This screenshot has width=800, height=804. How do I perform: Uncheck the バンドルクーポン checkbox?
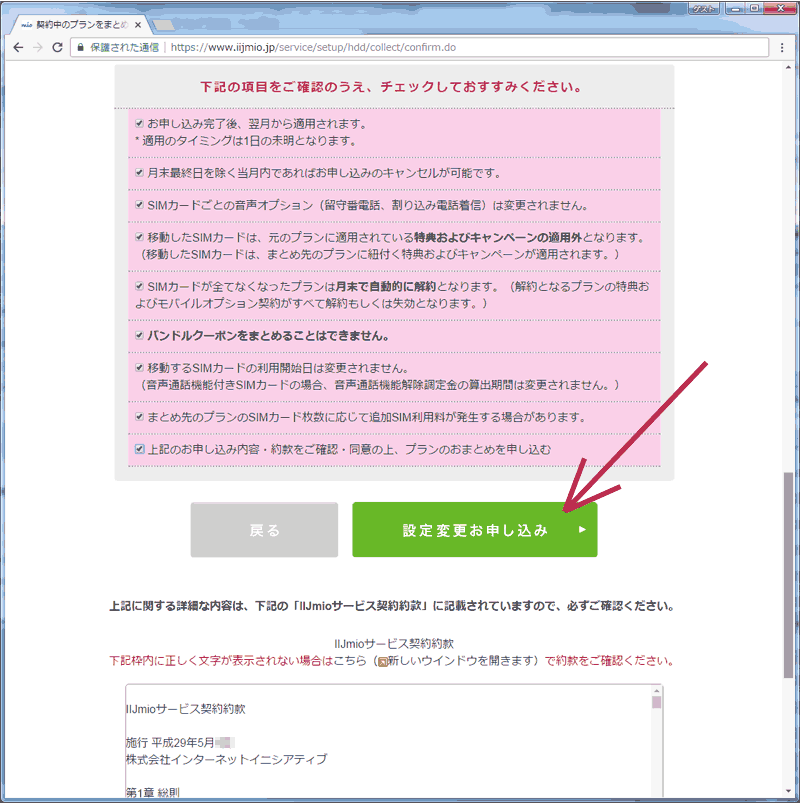pos(140,336)
